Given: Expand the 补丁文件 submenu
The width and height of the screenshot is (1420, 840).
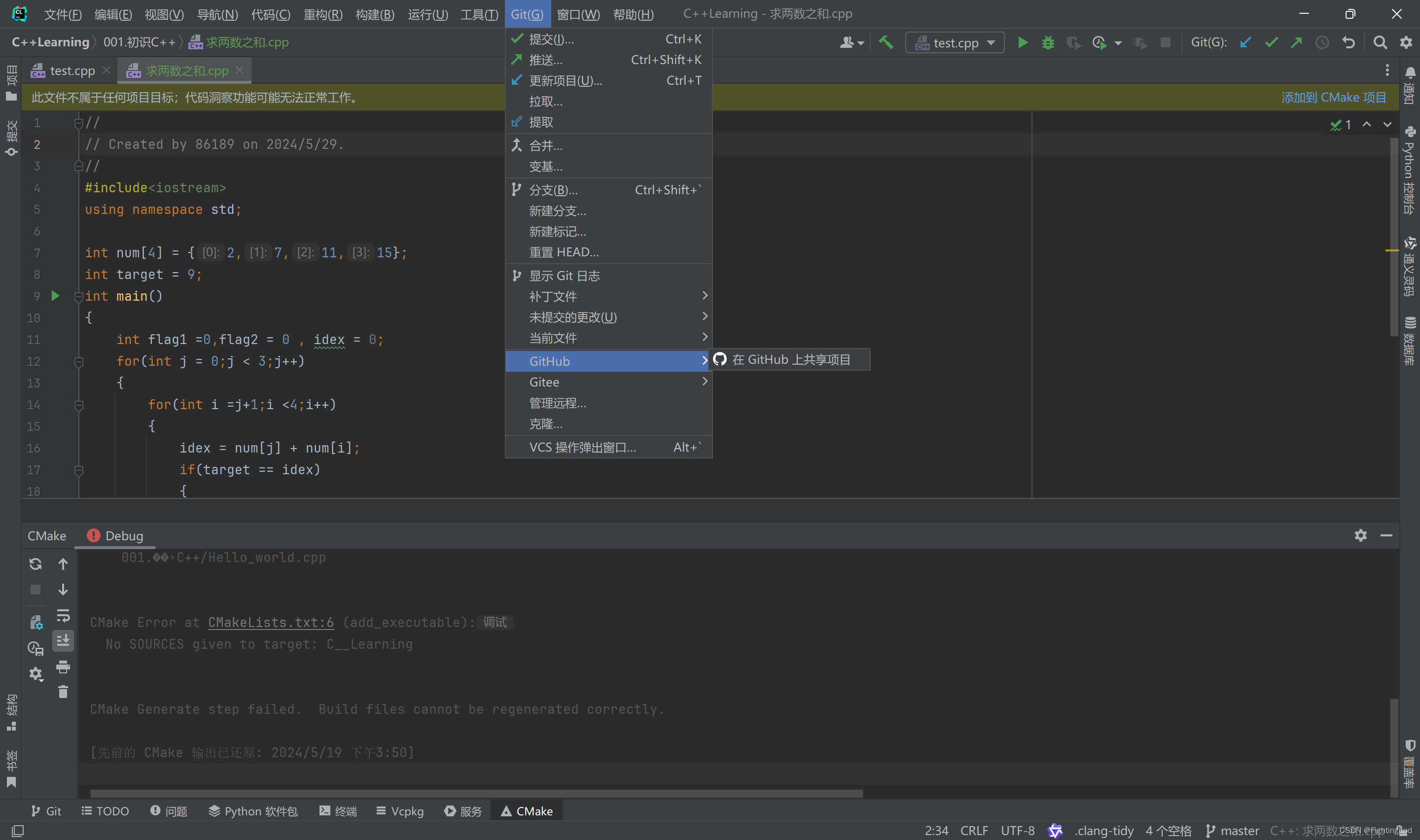Looking at the screenshot, I should click(x=608, y=296).
